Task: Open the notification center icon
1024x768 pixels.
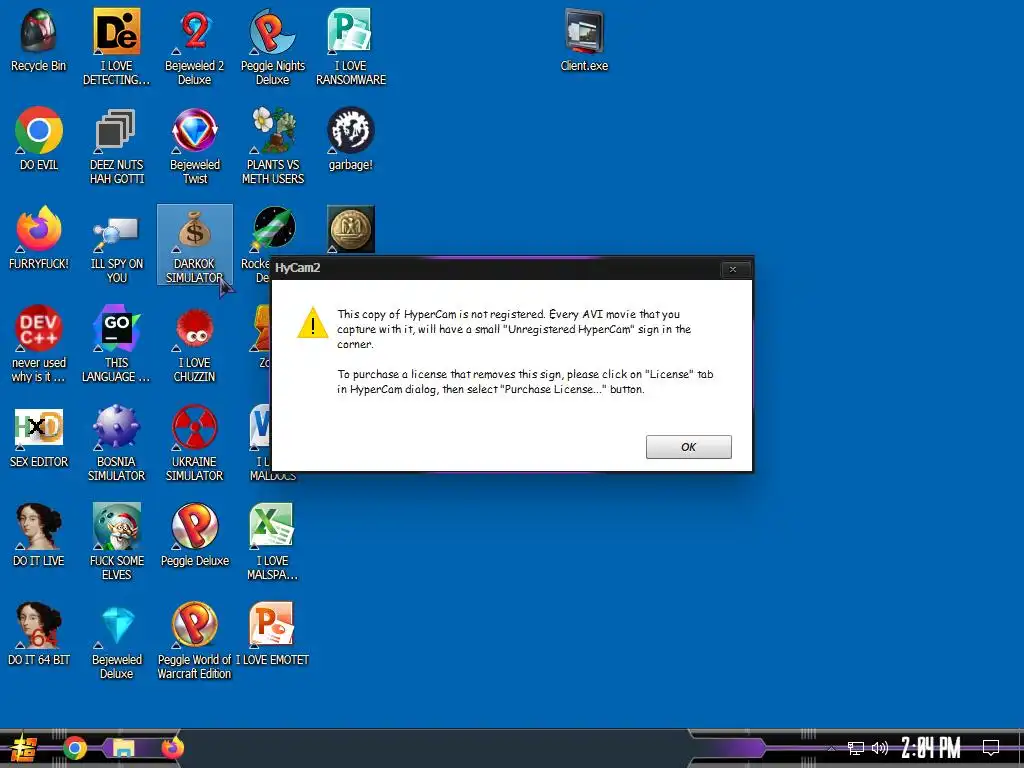Action: point(991,747)
